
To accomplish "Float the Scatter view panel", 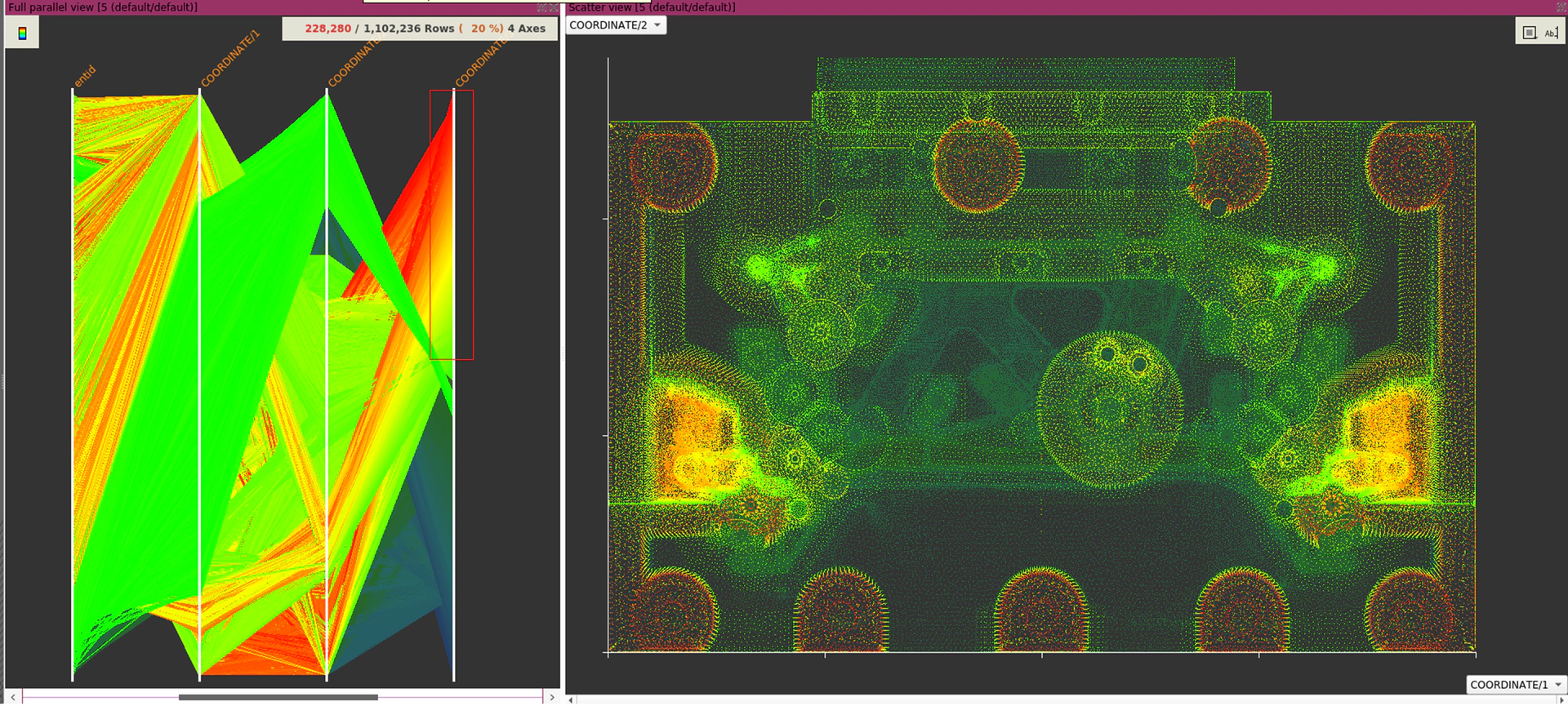I will coord(1561,7).
